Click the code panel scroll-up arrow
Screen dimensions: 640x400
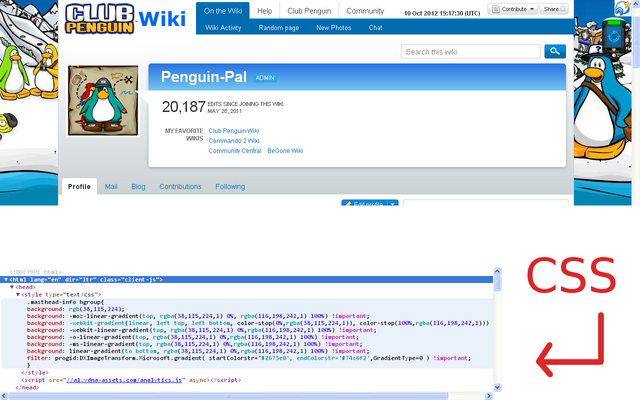pos(497,271)
